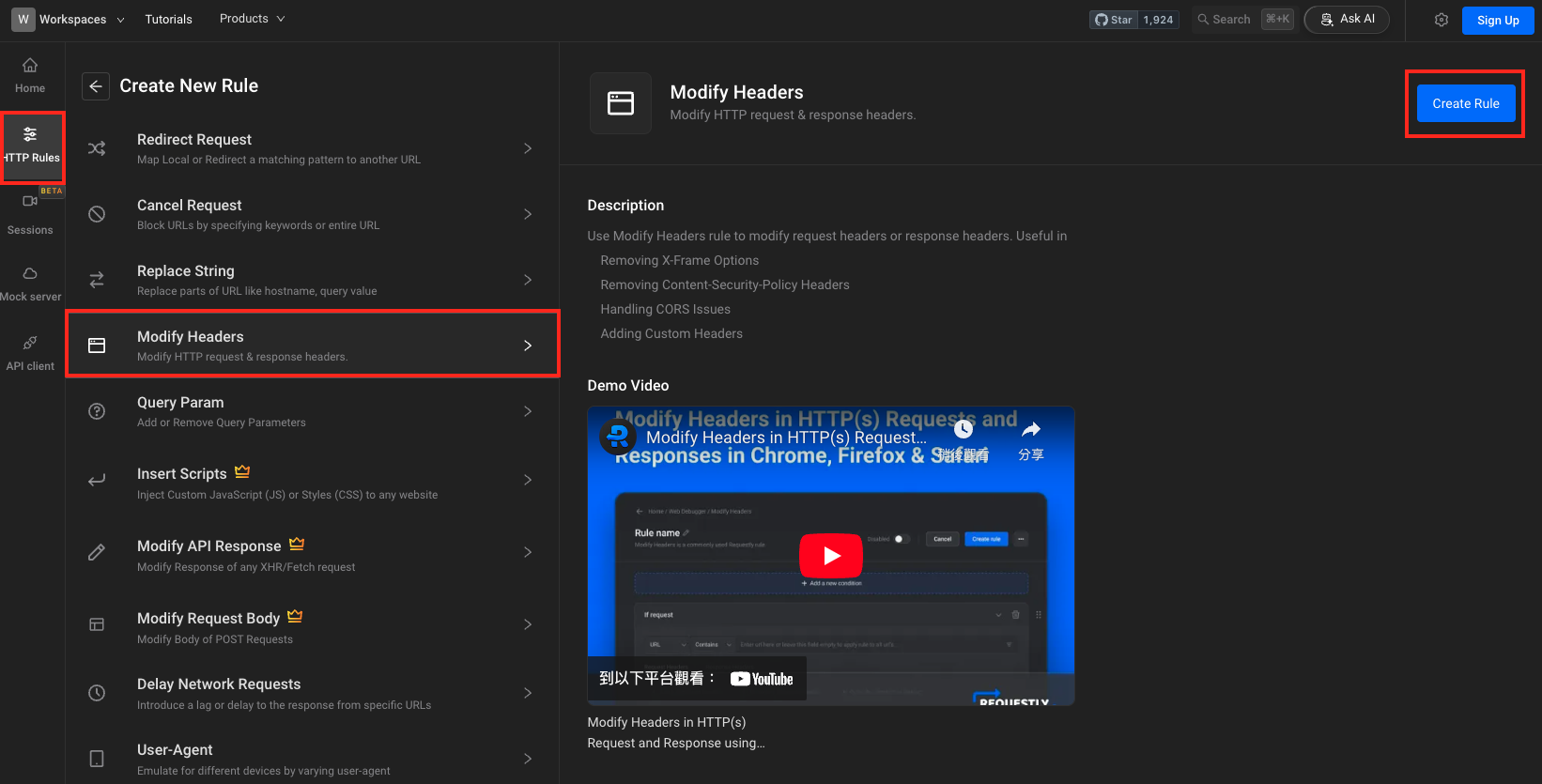Select the HTTP Rules sidebar tab

tap(32, 146)
